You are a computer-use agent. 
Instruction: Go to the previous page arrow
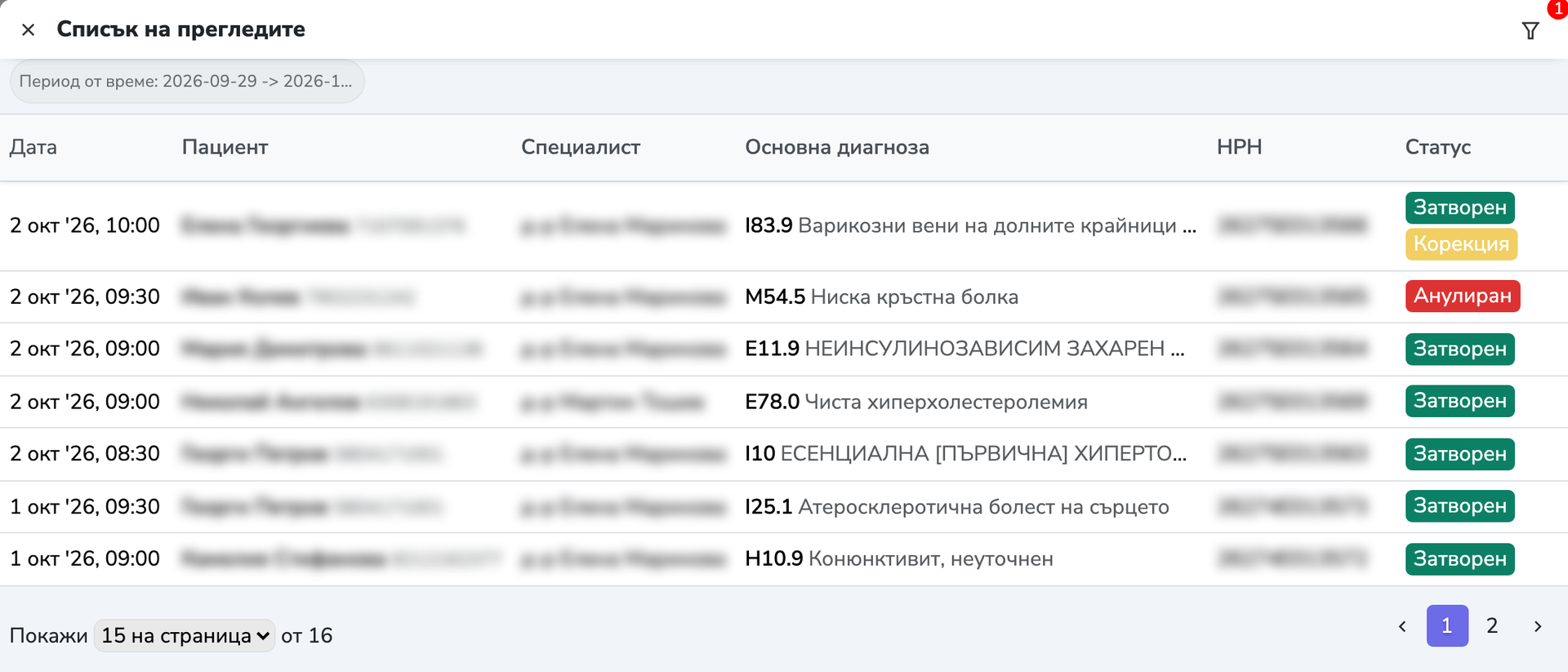click(1402, 626)
